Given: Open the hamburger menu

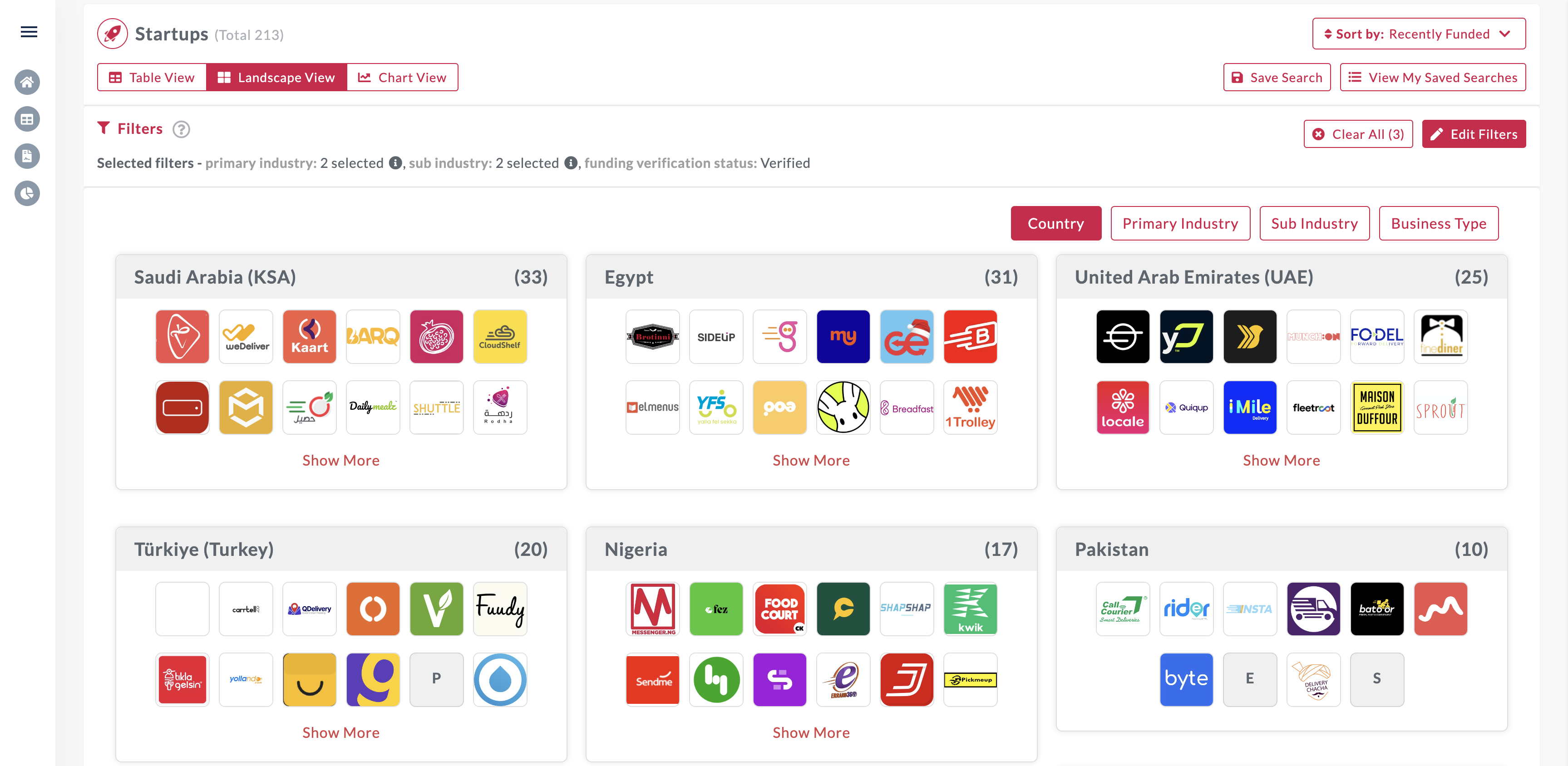Looking at the screenshot, I should click(29, 32).
